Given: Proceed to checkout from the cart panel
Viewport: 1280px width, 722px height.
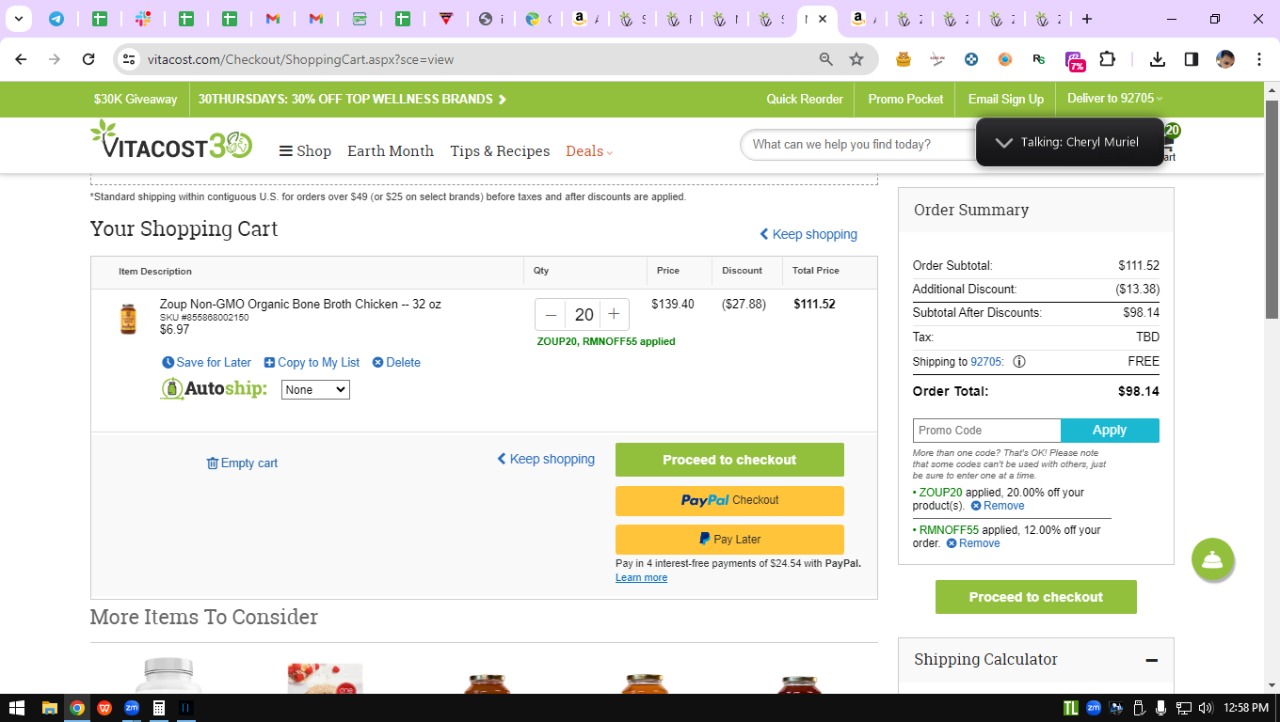Looking at the screenshot, I should 730,460.
